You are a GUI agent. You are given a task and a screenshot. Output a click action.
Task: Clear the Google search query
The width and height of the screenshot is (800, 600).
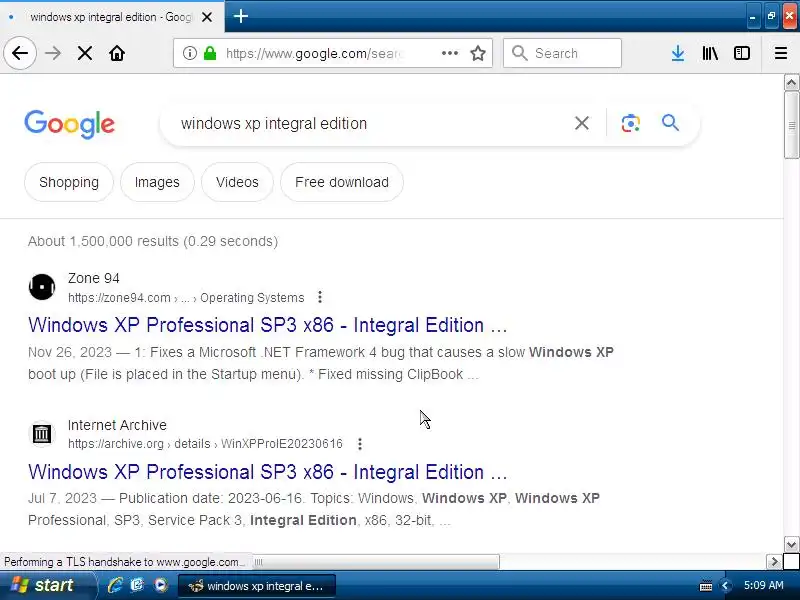point(582,123)
